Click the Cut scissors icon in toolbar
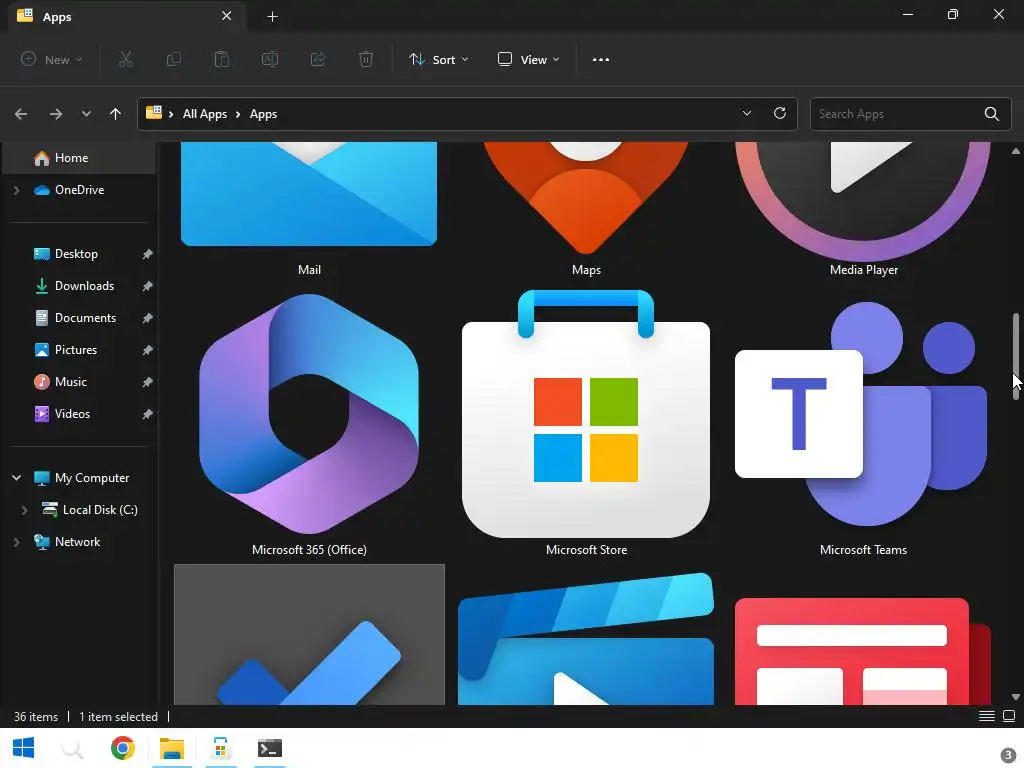Viewport: 1024px width, 768px height. pos(125,59)
